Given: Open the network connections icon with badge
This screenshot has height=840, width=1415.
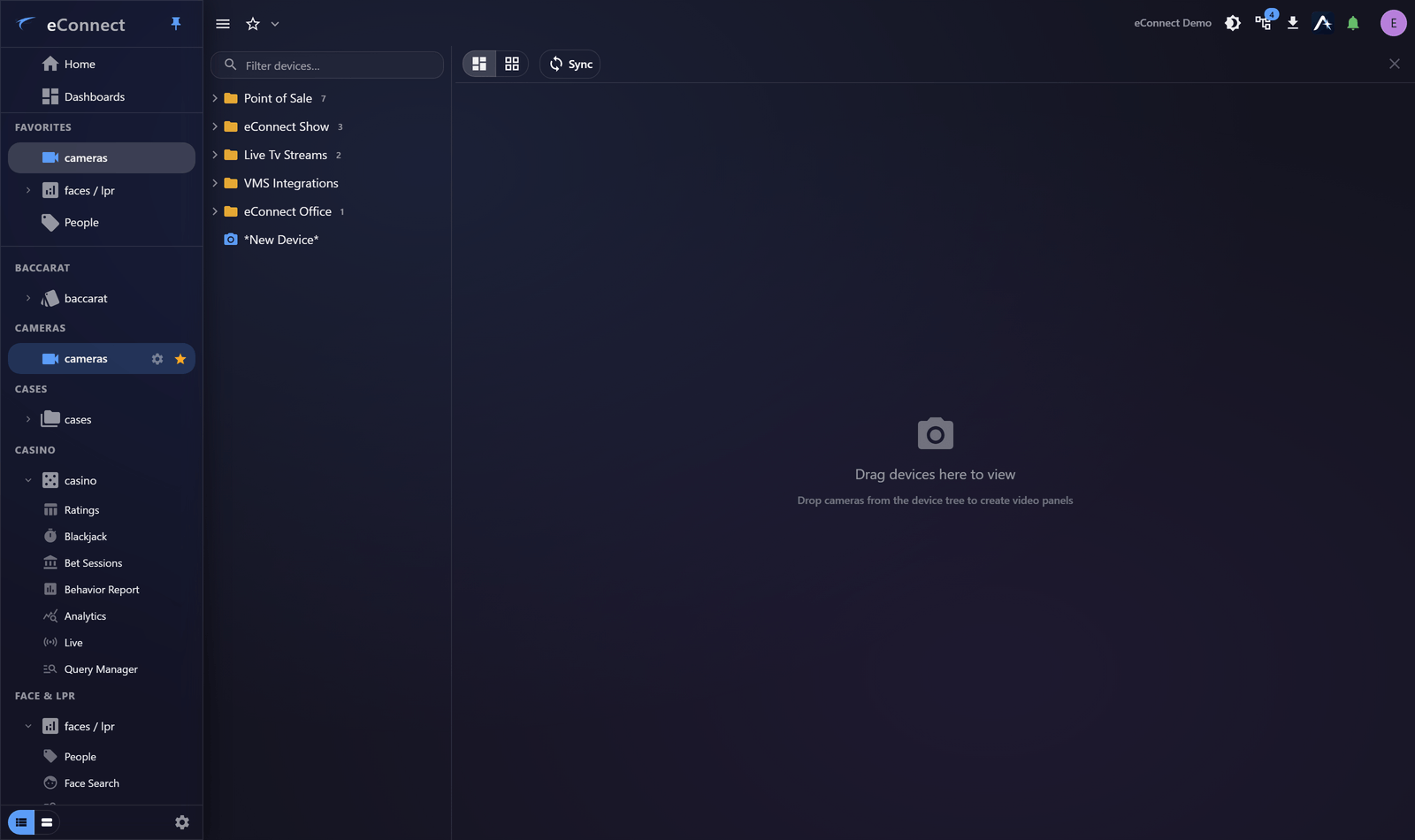Looking at the screenshot, I should 1264,22.
